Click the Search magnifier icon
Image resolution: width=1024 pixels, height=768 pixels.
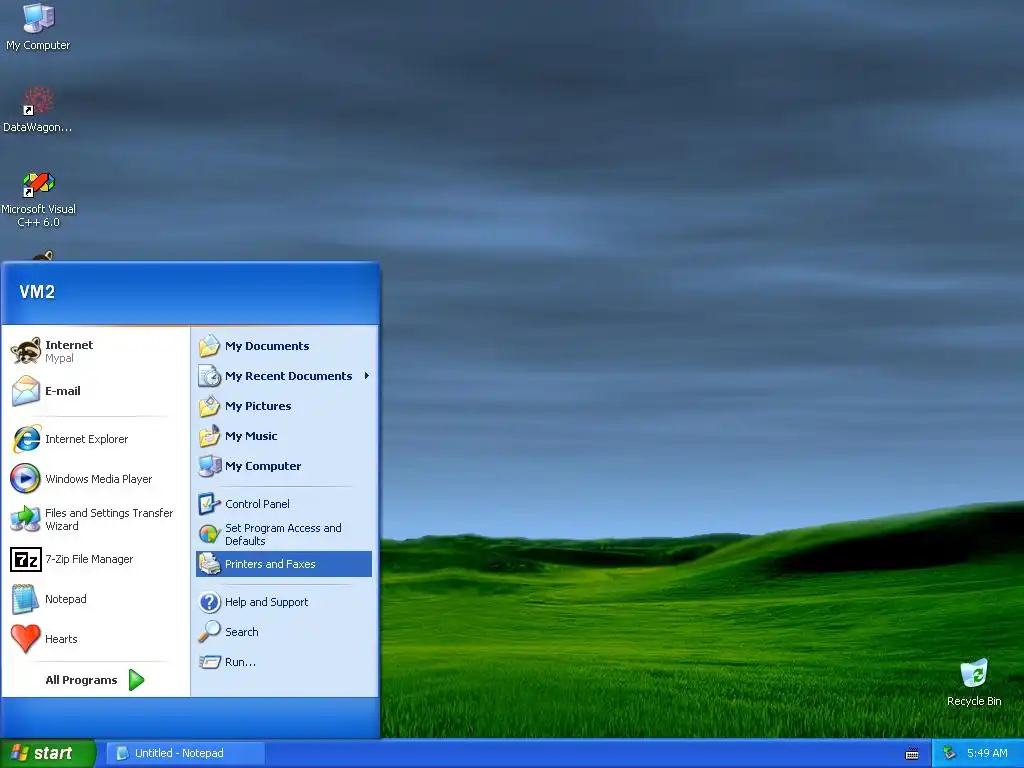pos(210,632)
